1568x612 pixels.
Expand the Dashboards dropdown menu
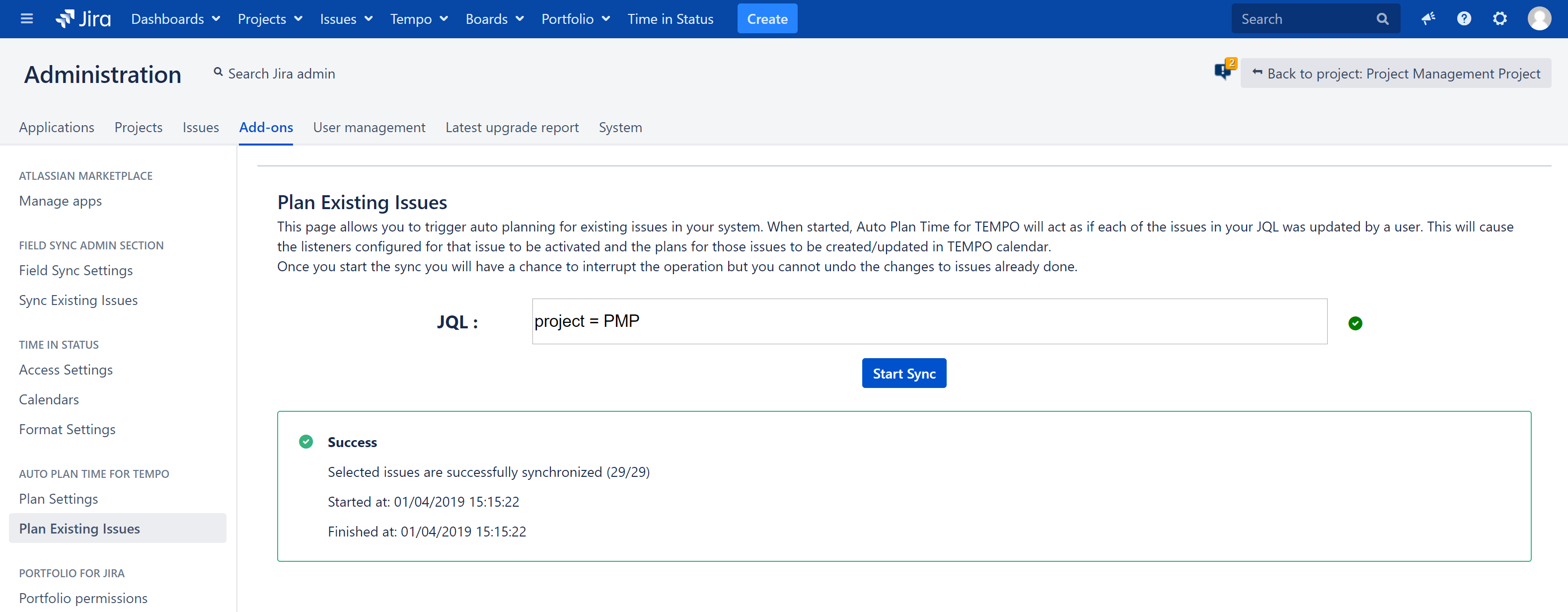click(175, 19)
